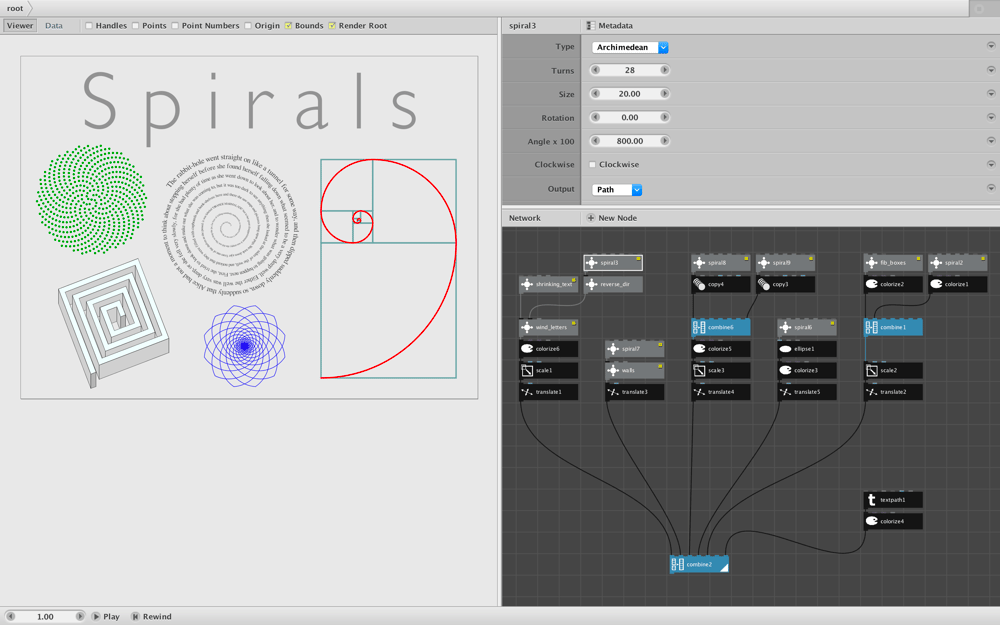1000x625 pixels.
Task: Decrease the Size value with left arrow
Action: click(x=595, y=94)
